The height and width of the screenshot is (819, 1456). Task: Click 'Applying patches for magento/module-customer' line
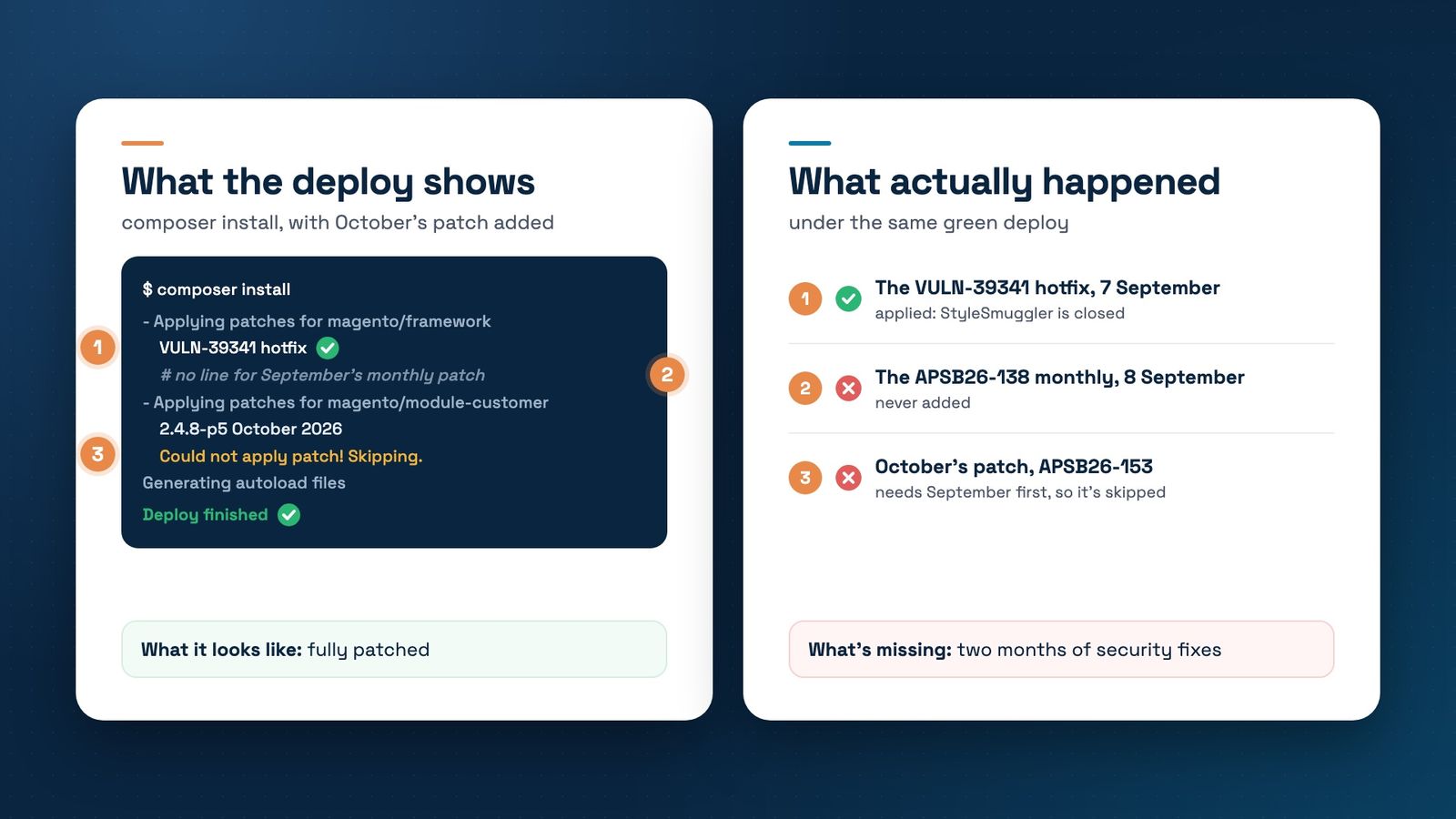point(346,402)
